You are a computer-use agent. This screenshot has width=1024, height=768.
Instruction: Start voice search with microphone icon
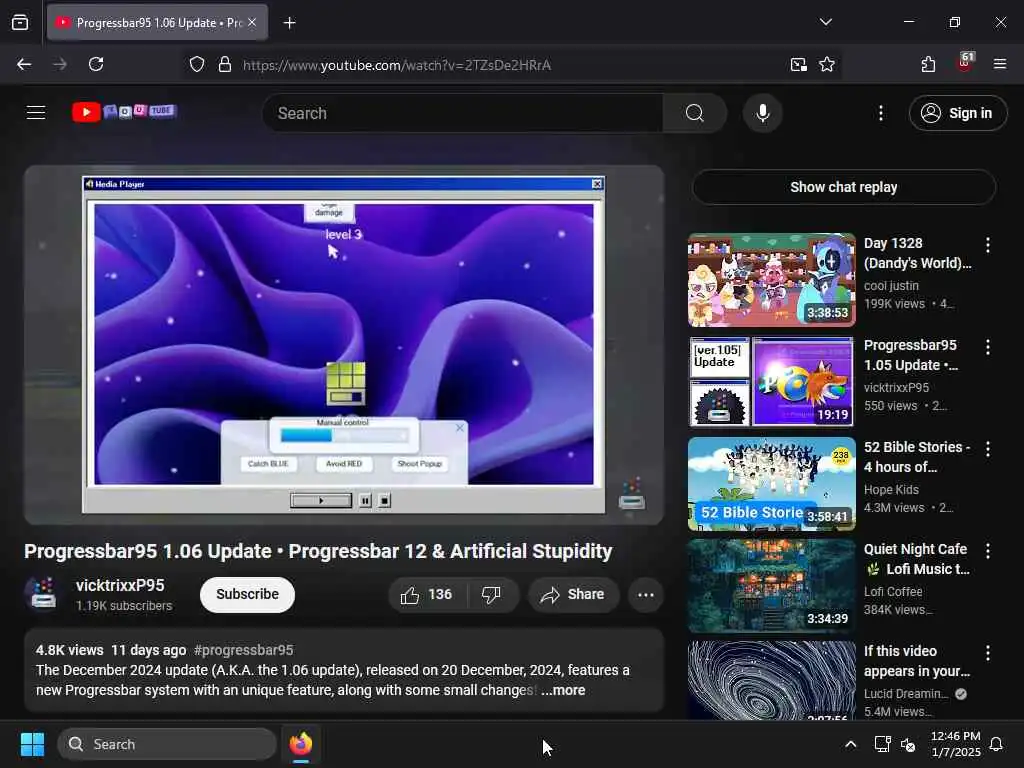click(x=762, y=113)
